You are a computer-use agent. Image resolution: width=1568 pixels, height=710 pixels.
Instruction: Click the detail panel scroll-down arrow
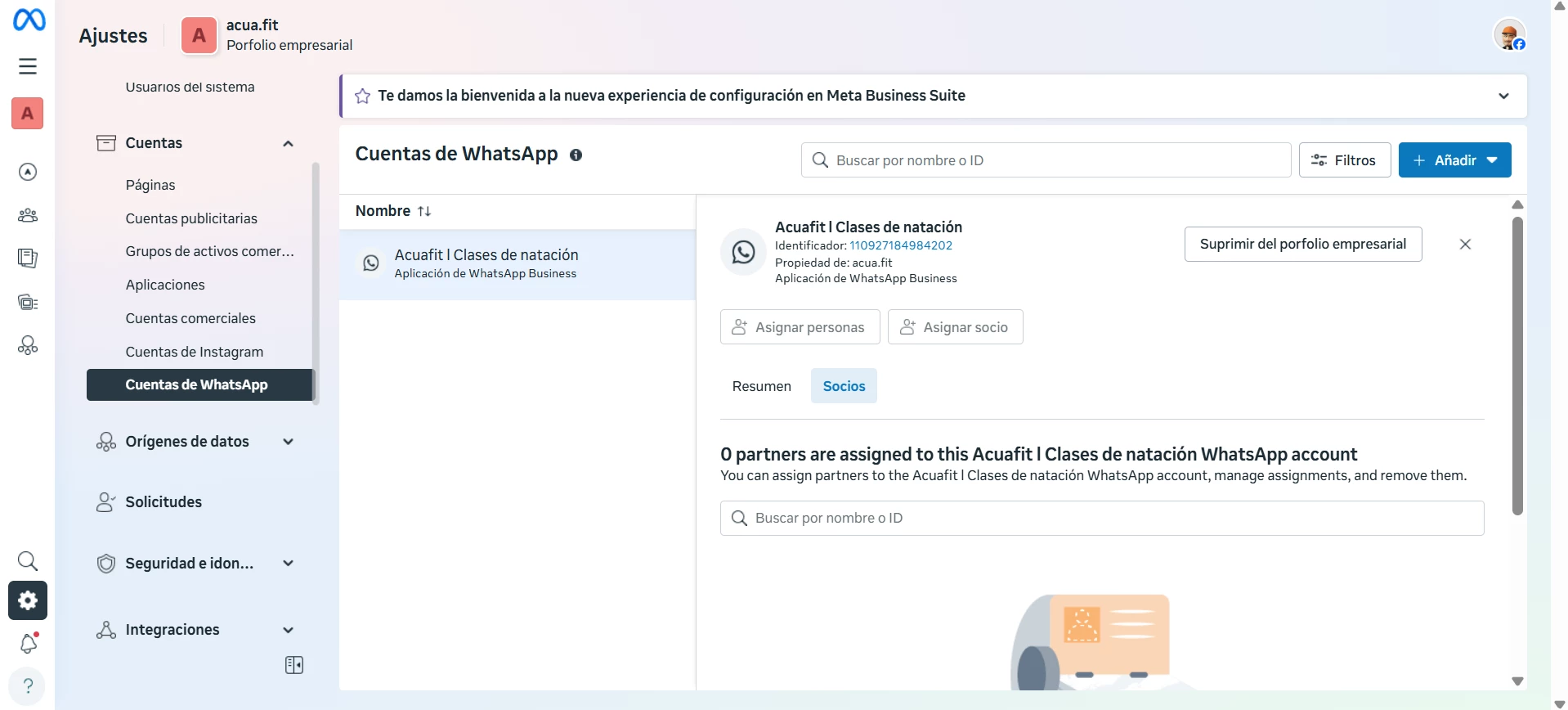pos(1517,681)
